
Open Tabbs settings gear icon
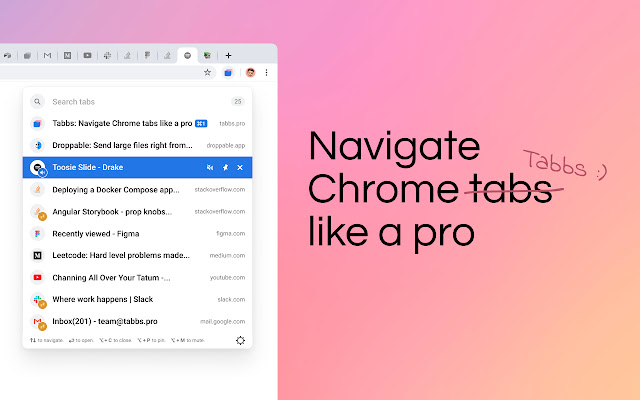tap(240, 340)
